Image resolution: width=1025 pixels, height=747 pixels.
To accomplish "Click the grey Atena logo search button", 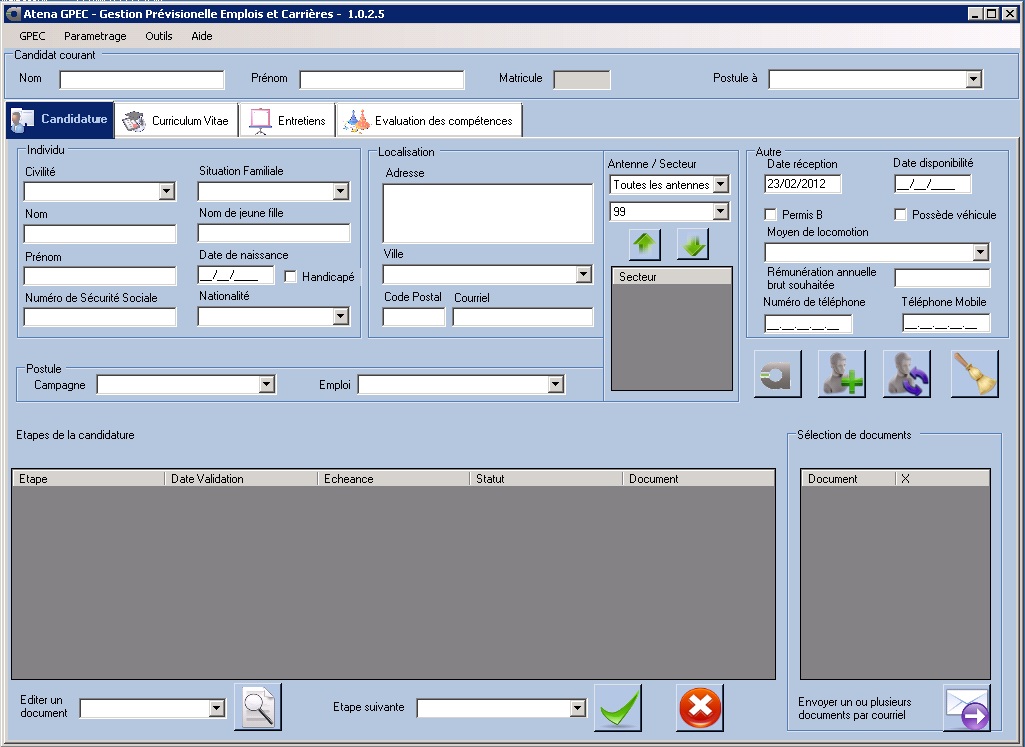I will pos(777,374).
